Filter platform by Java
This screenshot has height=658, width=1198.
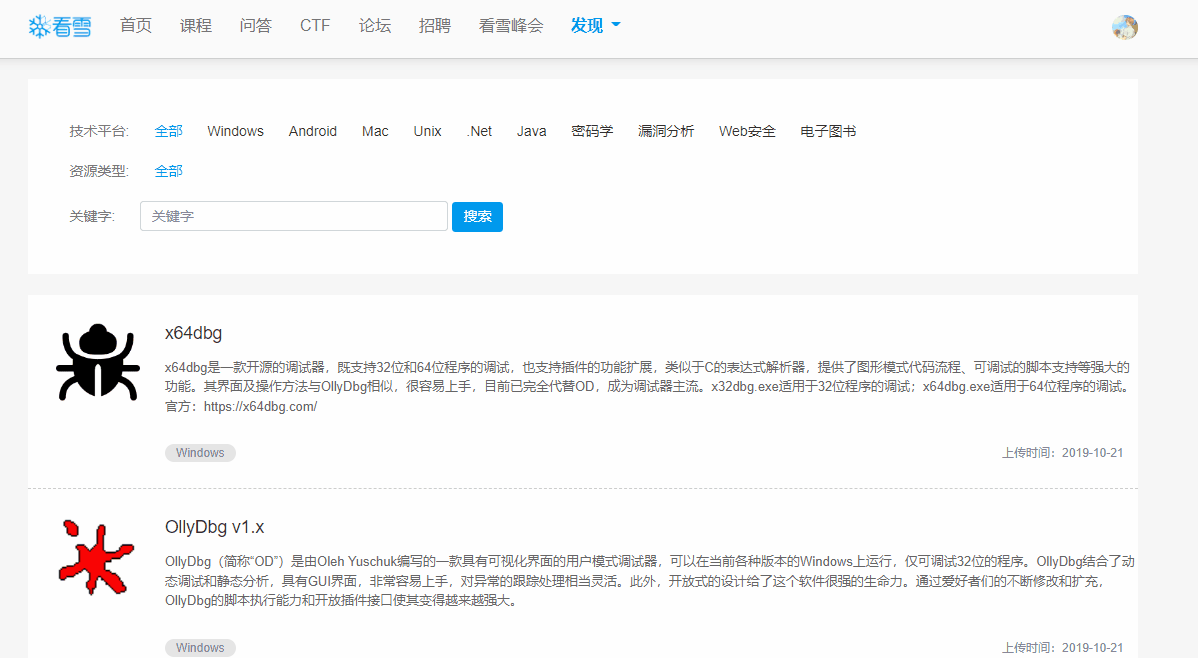tap(531, 131)
